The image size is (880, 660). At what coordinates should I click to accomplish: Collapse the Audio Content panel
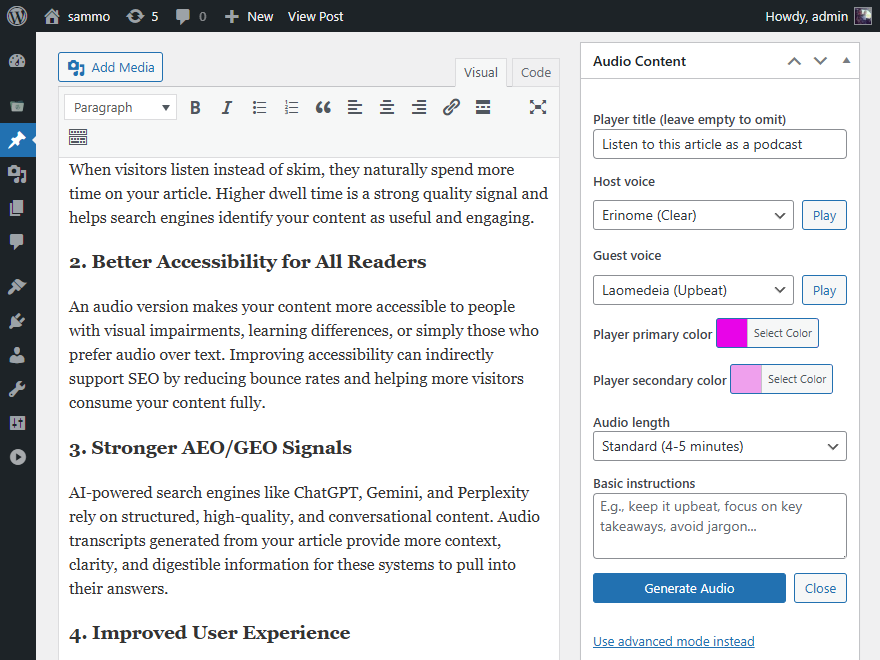point(846,61)
